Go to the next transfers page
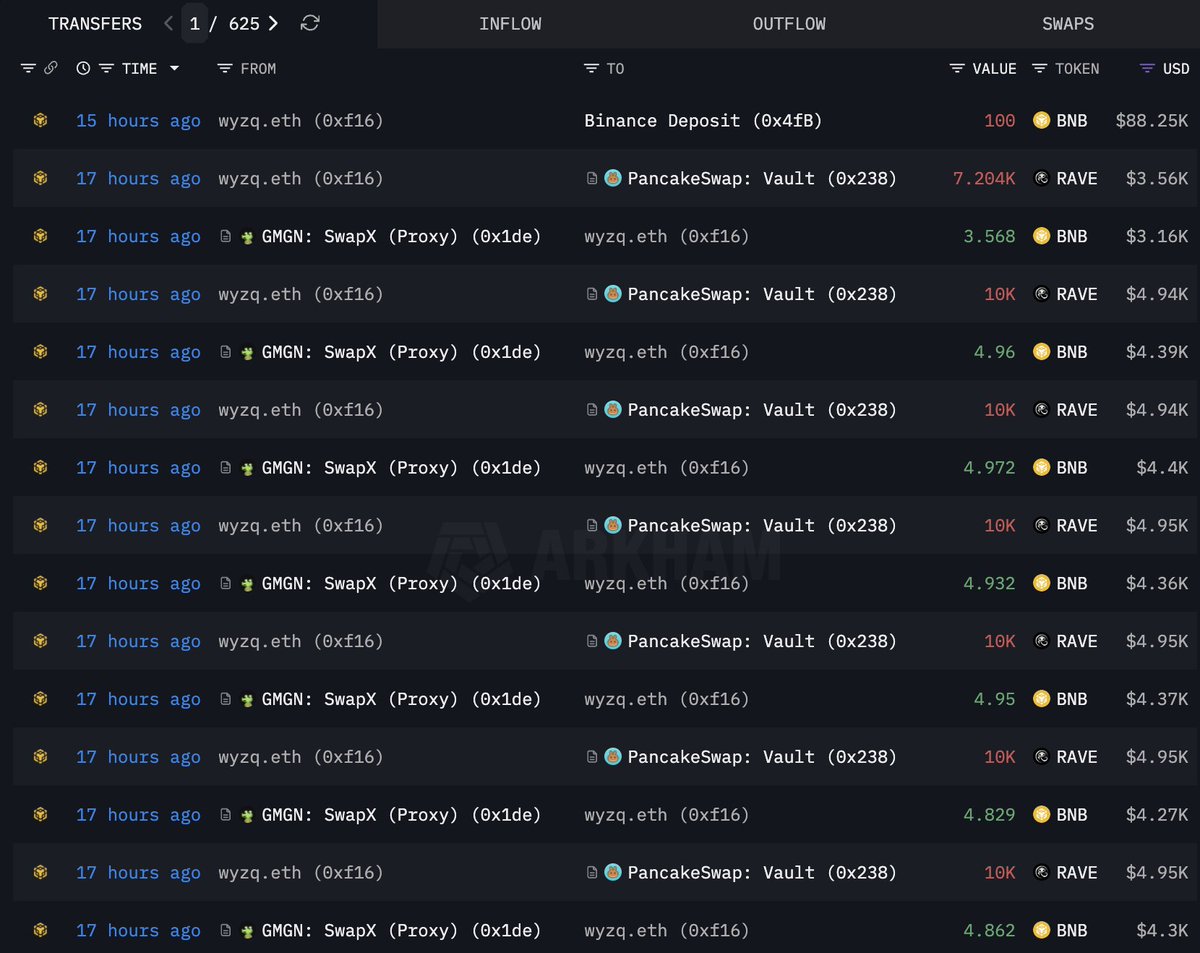 (x=273, y=23)
